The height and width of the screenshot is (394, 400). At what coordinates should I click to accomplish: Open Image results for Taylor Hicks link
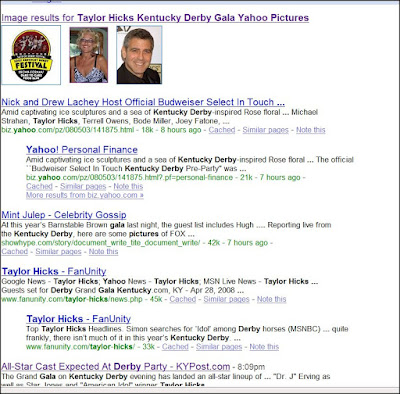click(x=155, y=18)
